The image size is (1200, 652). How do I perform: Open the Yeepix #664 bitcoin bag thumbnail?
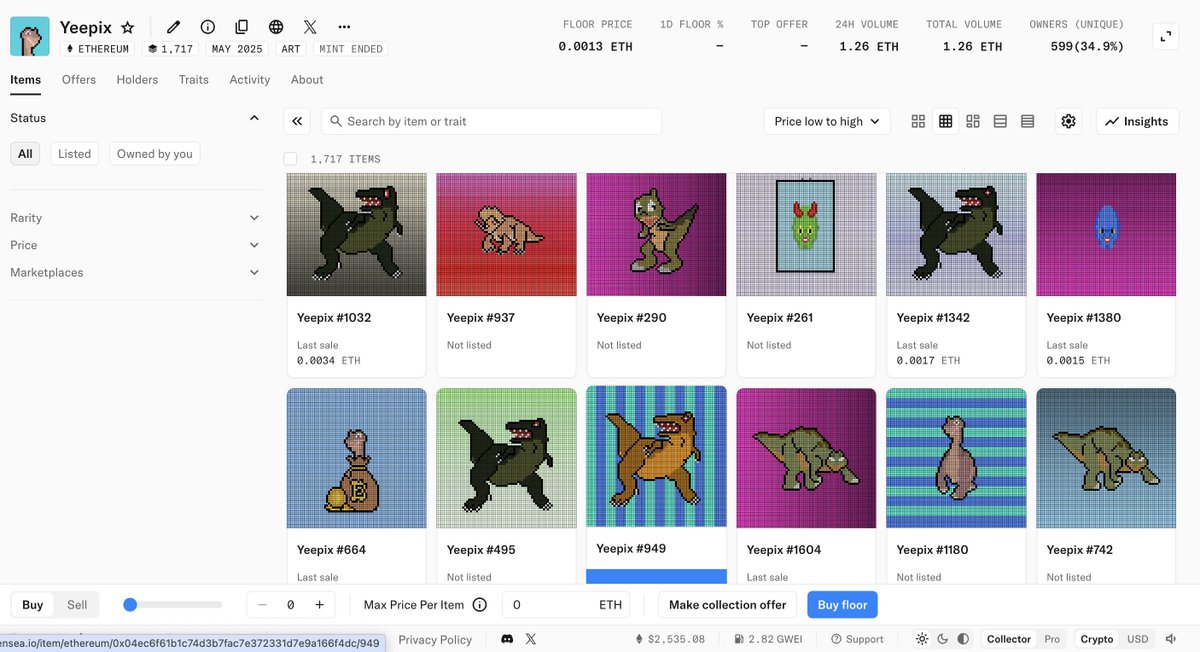click(356, 458)
